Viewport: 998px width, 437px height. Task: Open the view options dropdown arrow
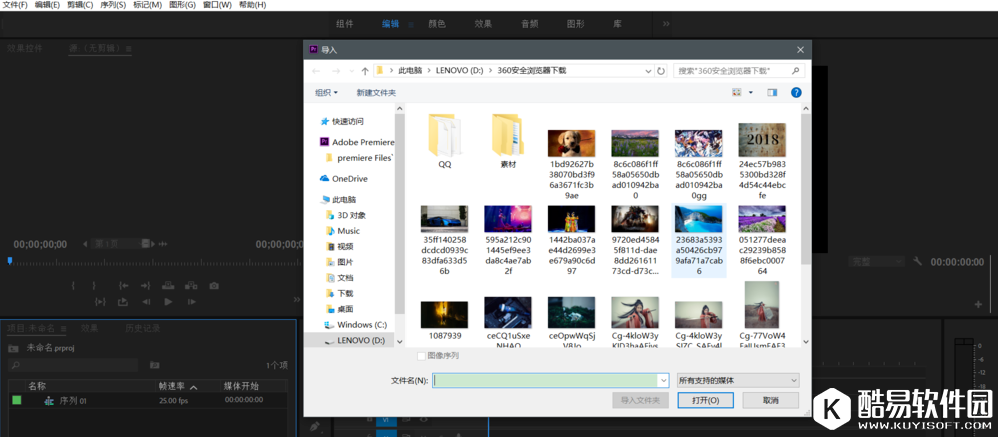pyautogui.click(x=750, y=92)
